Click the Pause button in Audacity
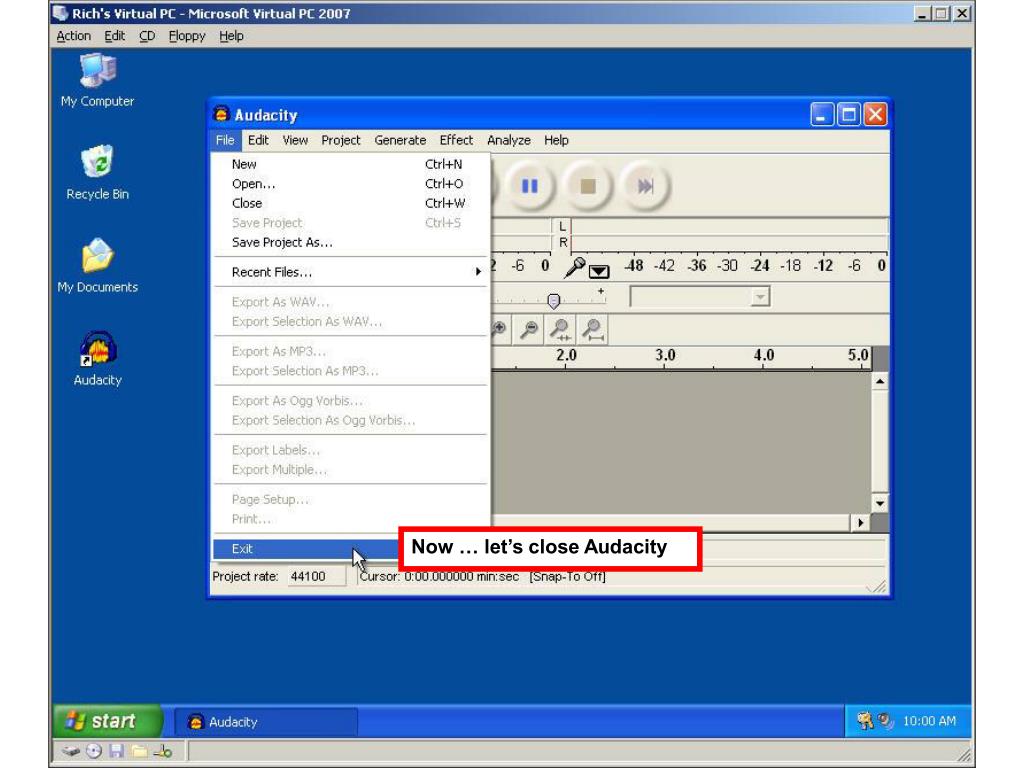This screenshot has height=768, width=1024. click(530, 186)
